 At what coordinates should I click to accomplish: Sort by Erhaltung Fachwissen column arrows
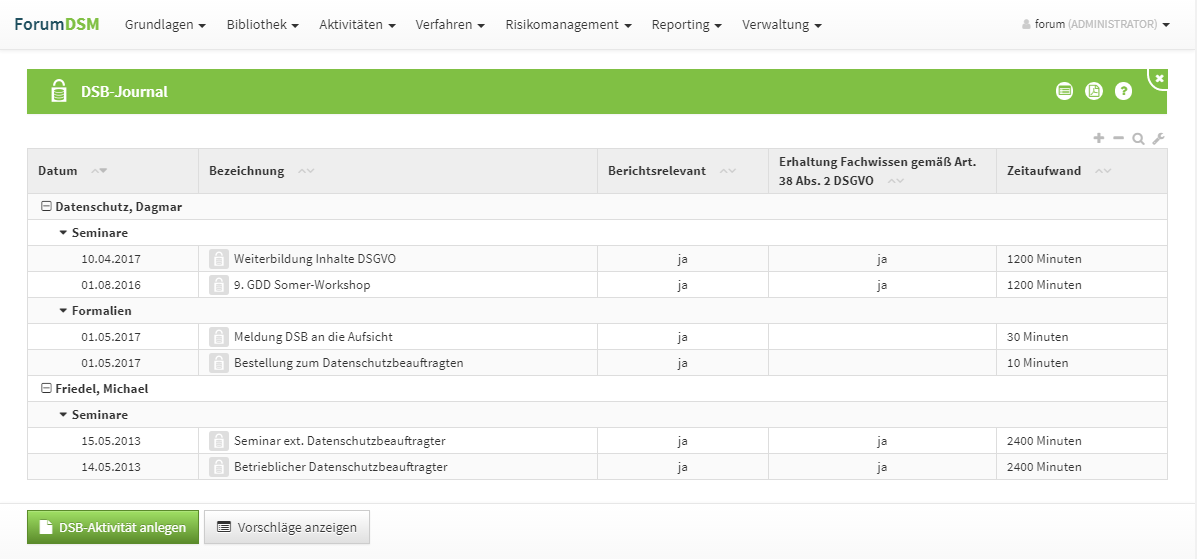pos(896,181)
